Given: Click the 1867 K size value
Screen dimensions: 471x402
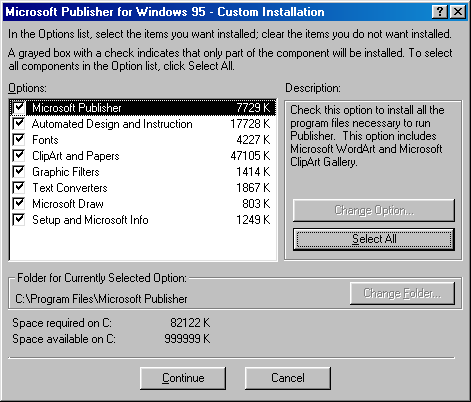Looking at the screenshot, I should (x=253, y=188).
